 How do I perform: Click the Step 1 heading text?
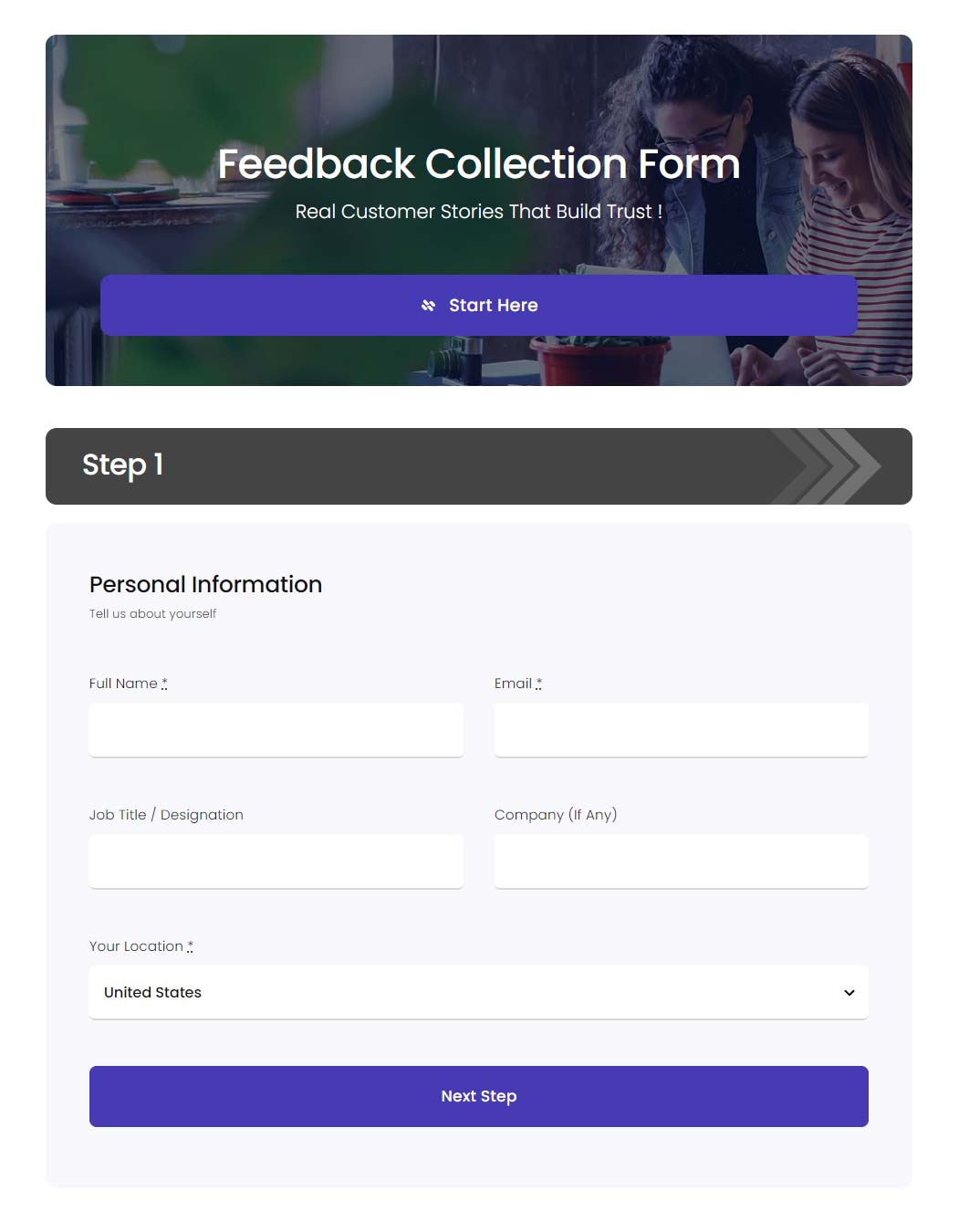click(x=122, y=465)
